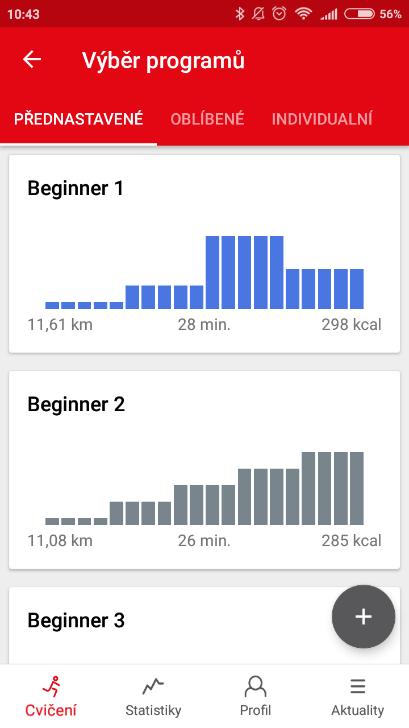Tap the 298 kcal label
This screenshot has height=728, width=409.
pyautogui.click(x=351, y=325)
